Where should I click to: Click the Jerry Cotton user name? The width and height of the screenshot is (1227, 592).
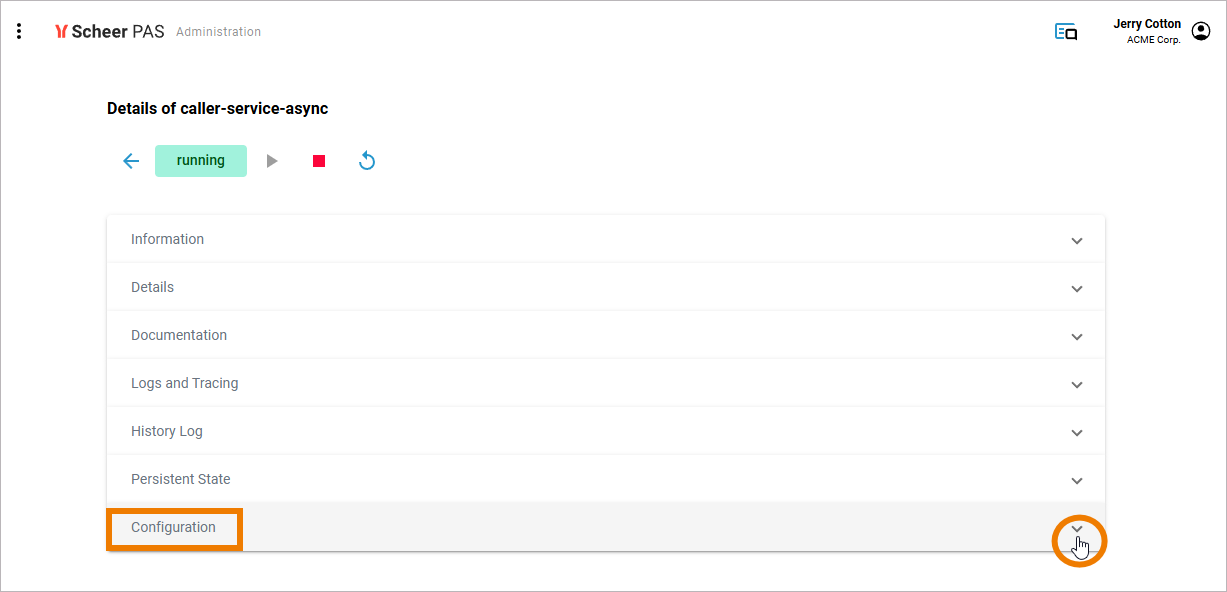click(1147, 24)
